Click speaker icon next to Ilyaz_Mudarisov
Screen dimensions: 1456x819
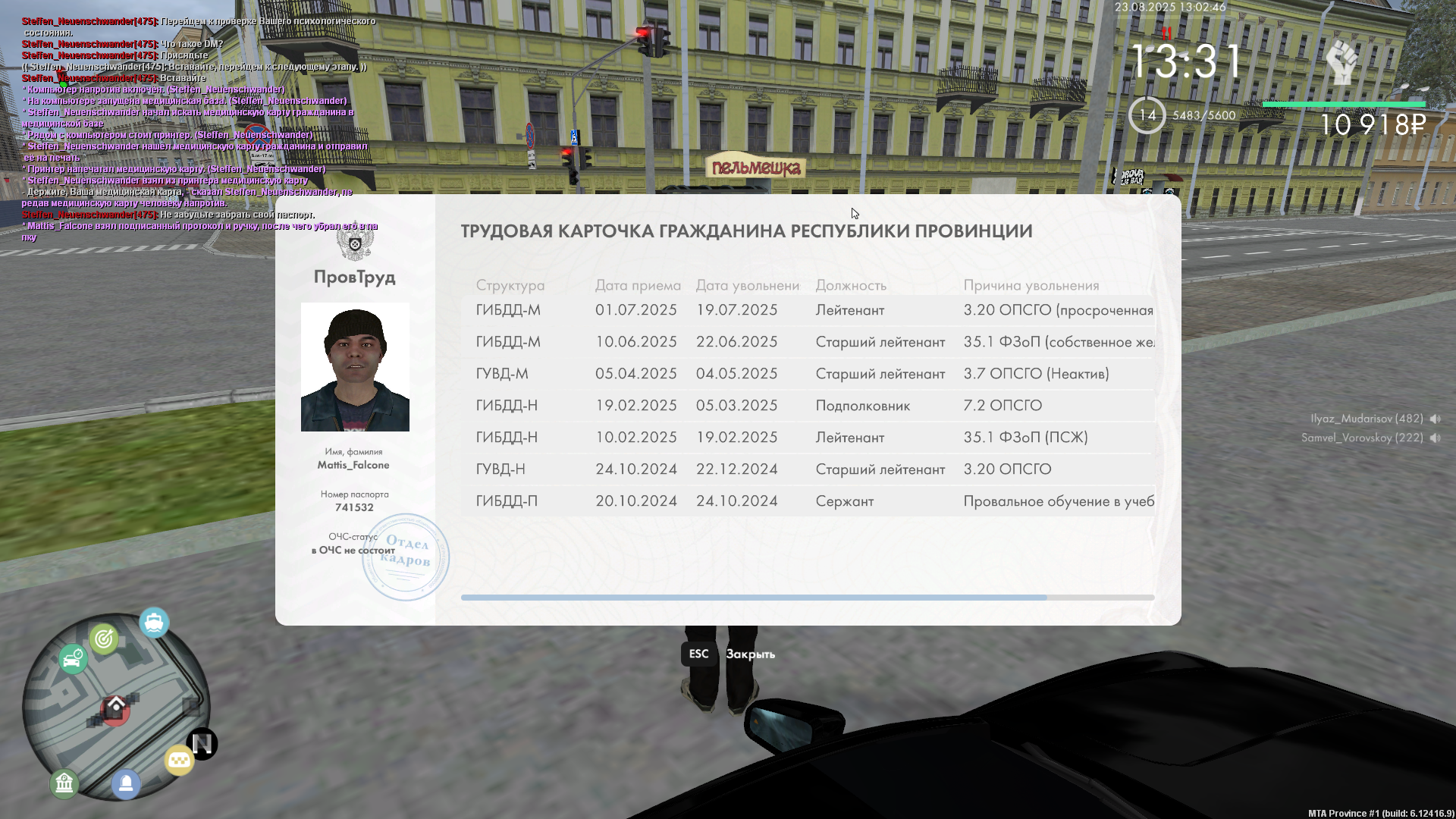coord(1435,419)
